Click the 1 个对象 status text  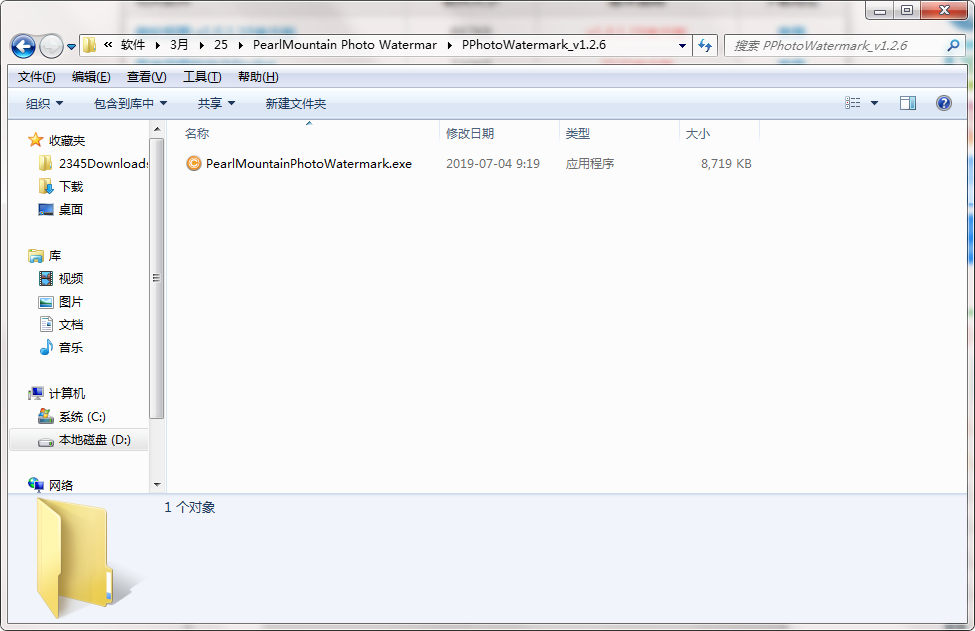coord(190,507)
